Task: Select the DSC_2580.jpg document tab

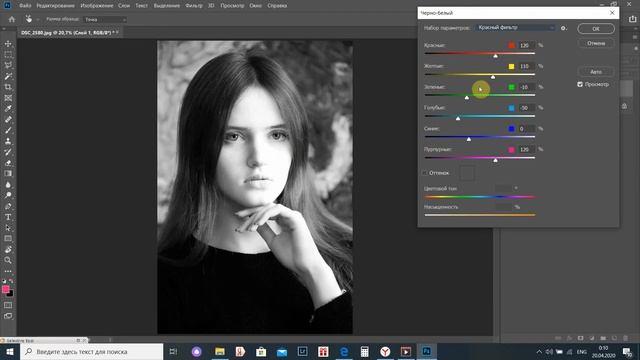Action: 68,32
